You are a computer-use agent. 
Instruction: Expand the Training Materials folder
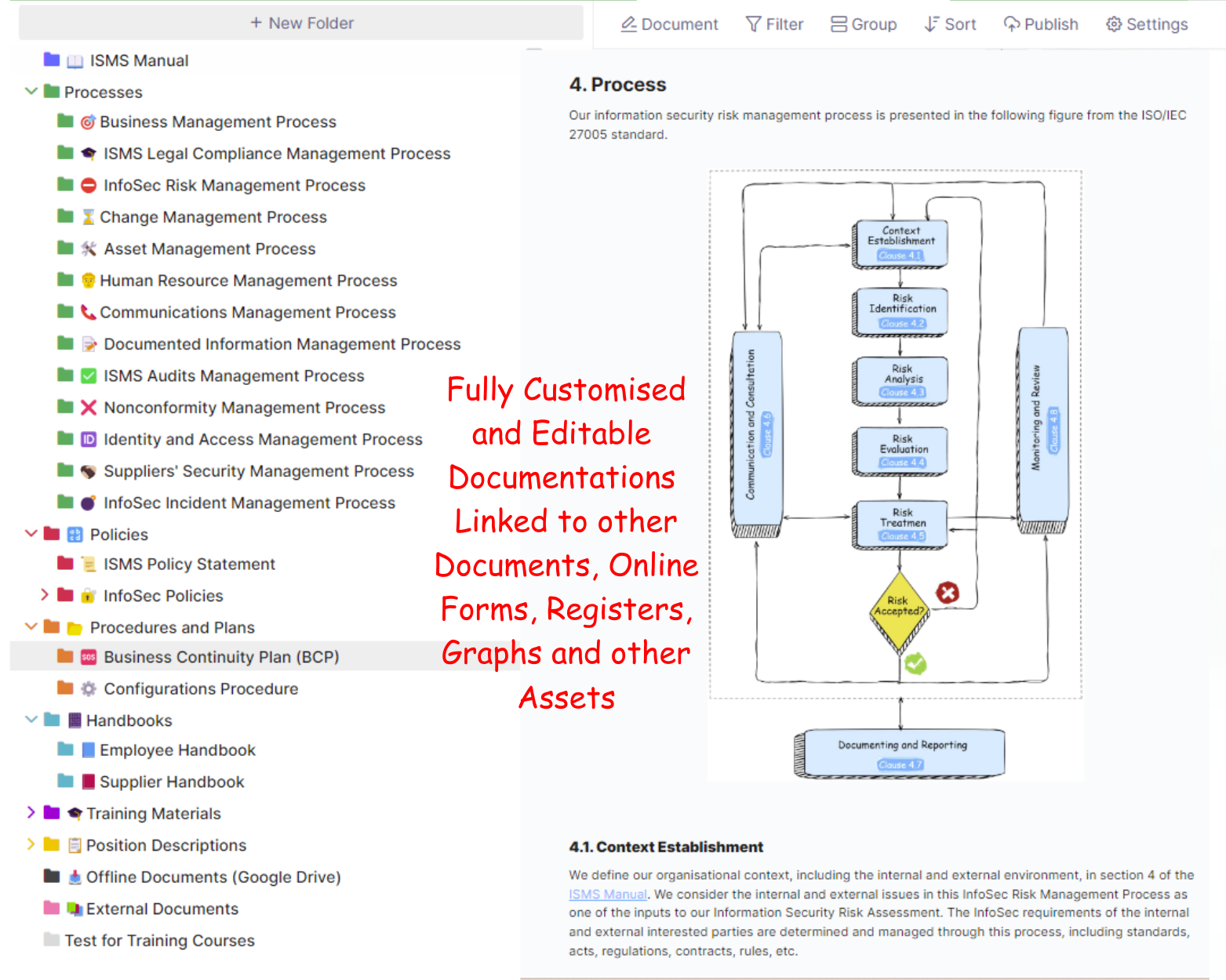tap(31, 813)
